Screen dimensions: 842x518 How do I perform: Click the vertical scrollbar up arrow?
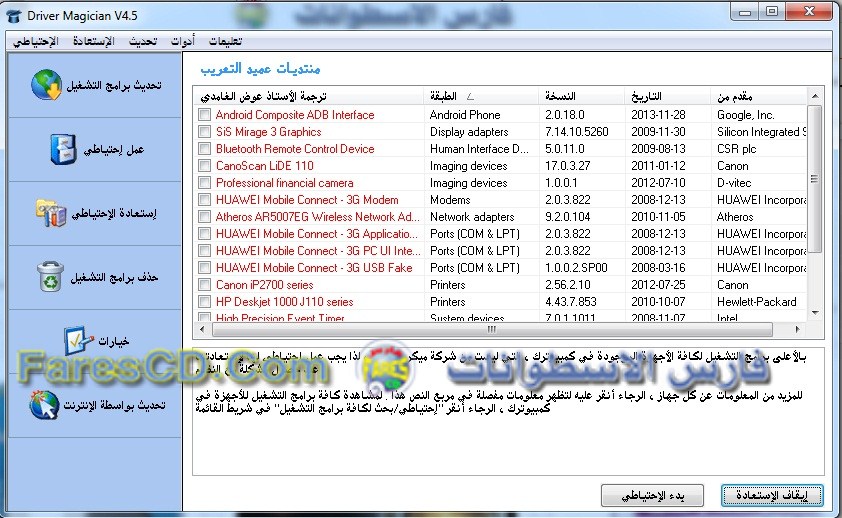(x=815, y=96)
